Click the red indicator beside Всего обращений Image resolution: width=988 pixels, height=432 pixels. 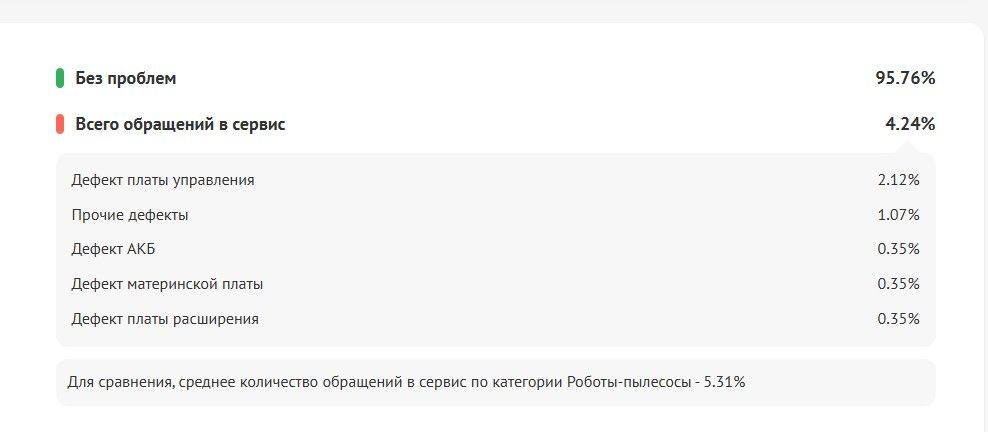tap(60, 125)
